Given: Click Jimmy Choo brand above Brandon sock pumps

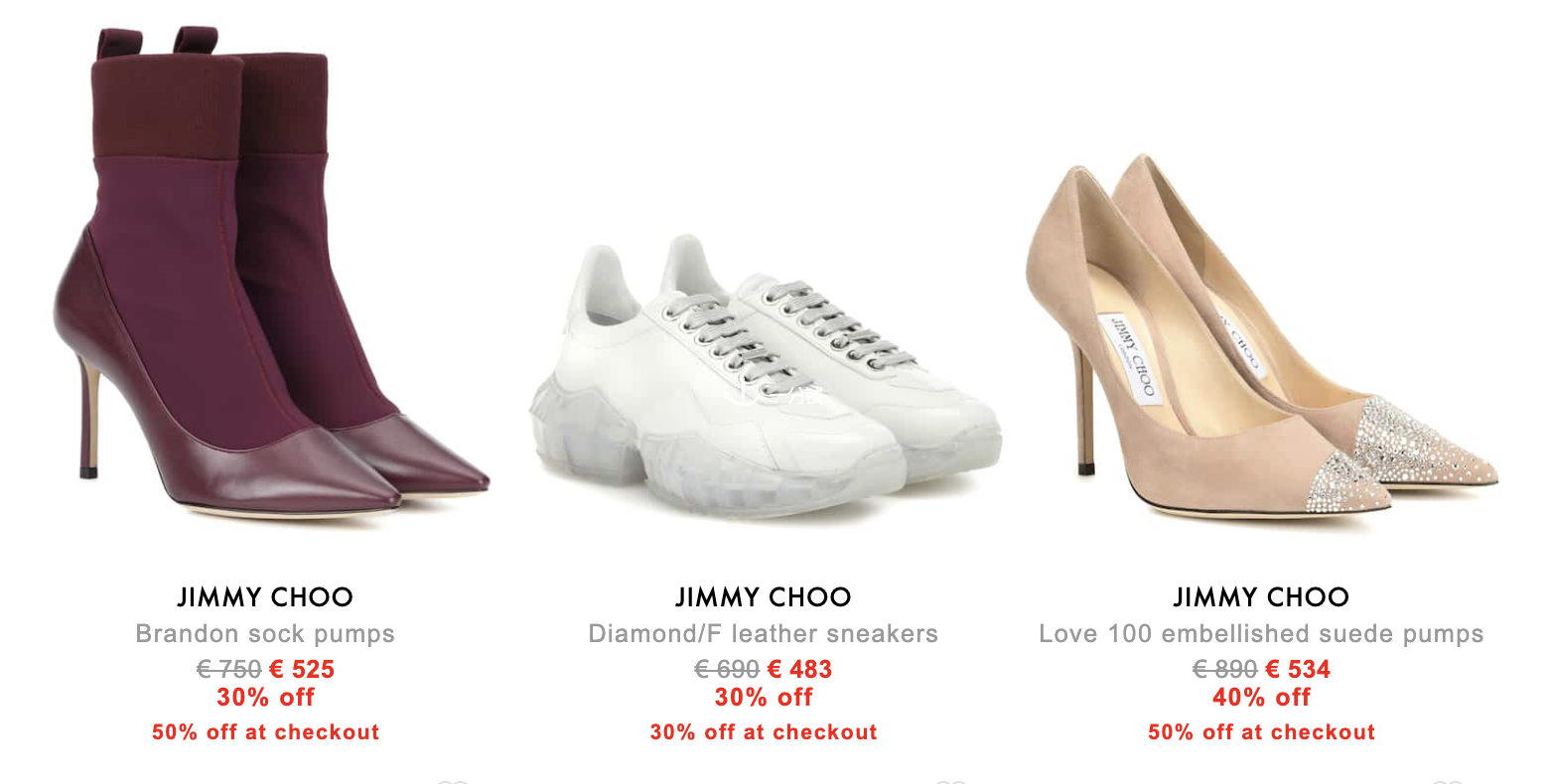Looking at the screenshot, I should [265, 597].
